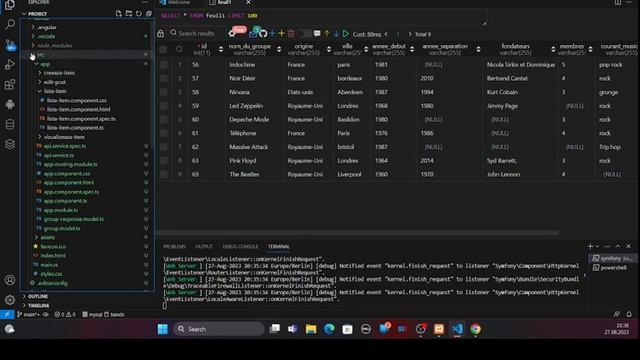This screenshot has width=640, height=360.
Task: Open the Explorer view in activity bar
Action: [x=10, y=5]
